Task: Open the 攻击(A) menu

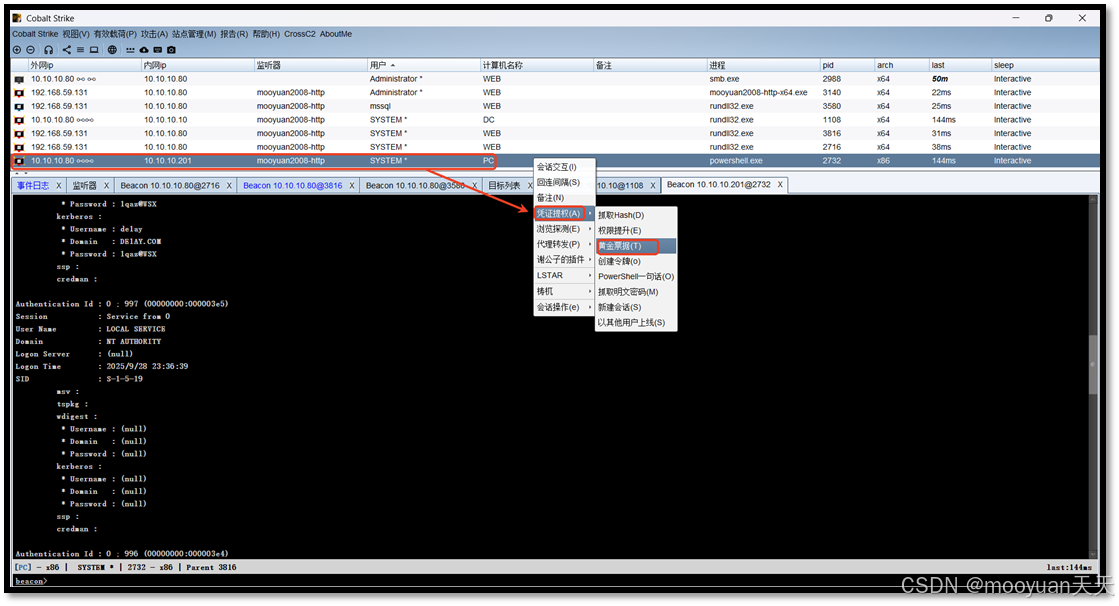Action: tap(154, 34)
